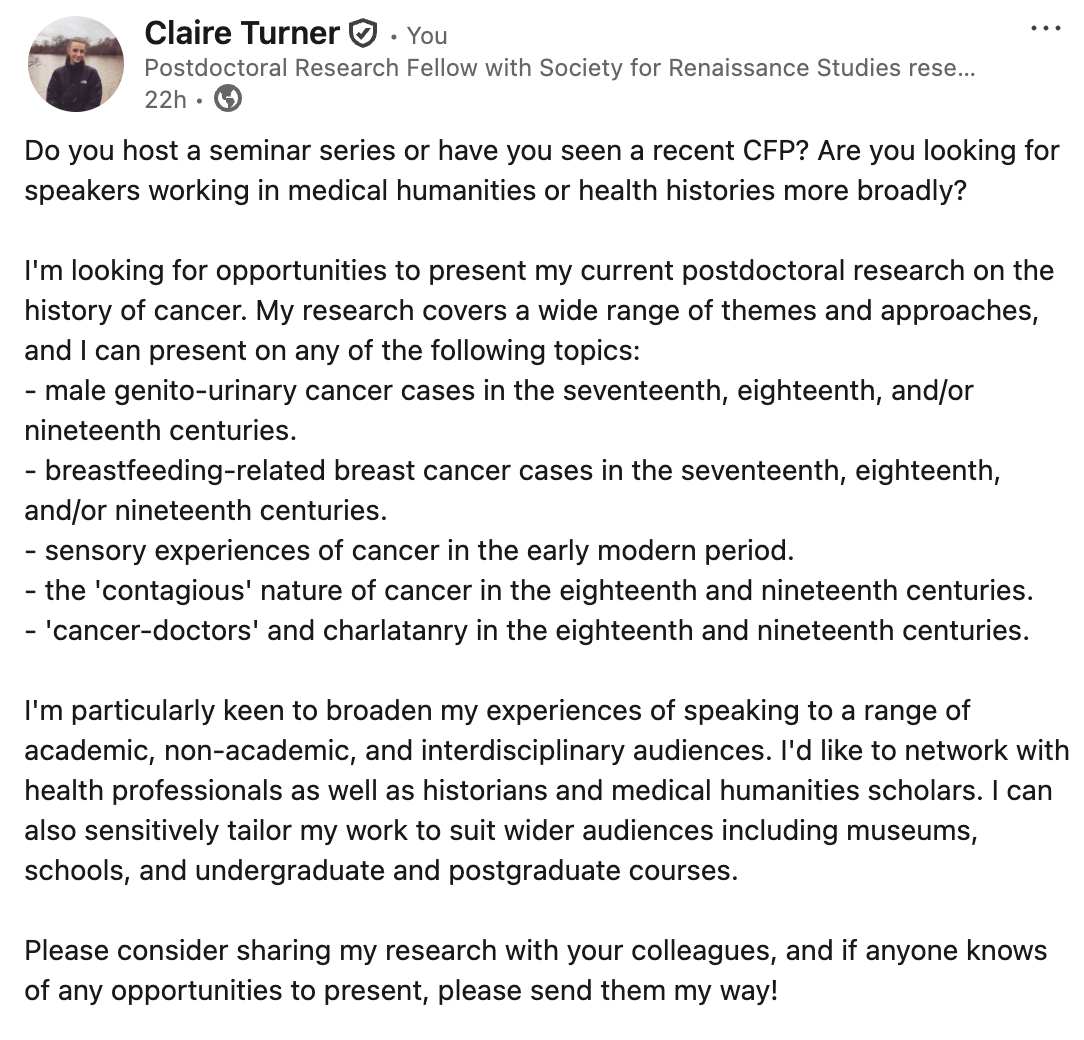The height and width of the screenshot is (1040, 1084).
Task: Click the "I'm particularly keen to broaden" line
Action: [x=497, y=711]
